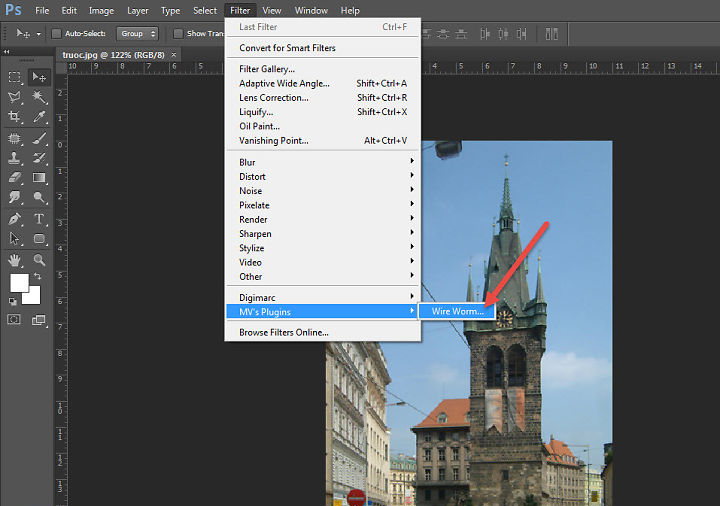Screen dimensions: 720x506
Task: Select the Zoom tool
Action: coord(39,260)
